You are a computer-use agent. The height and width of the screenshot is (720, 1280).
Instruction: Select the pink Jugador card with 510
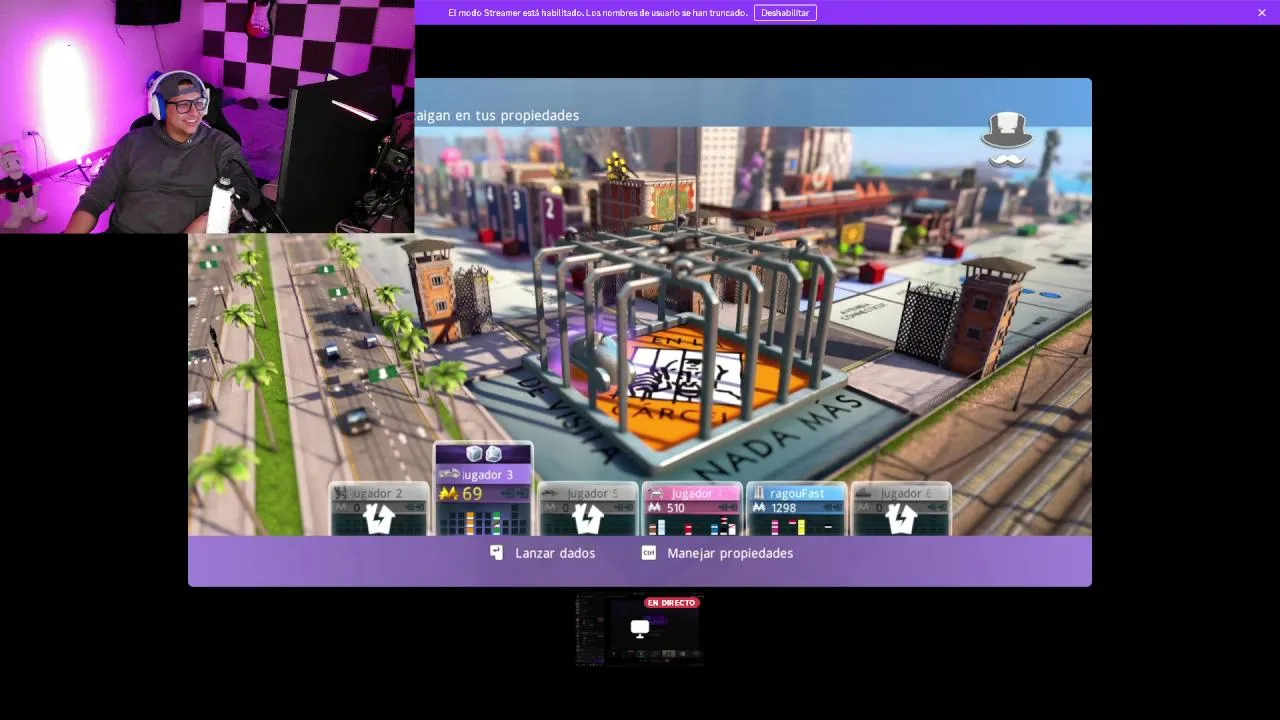[691, 509]
